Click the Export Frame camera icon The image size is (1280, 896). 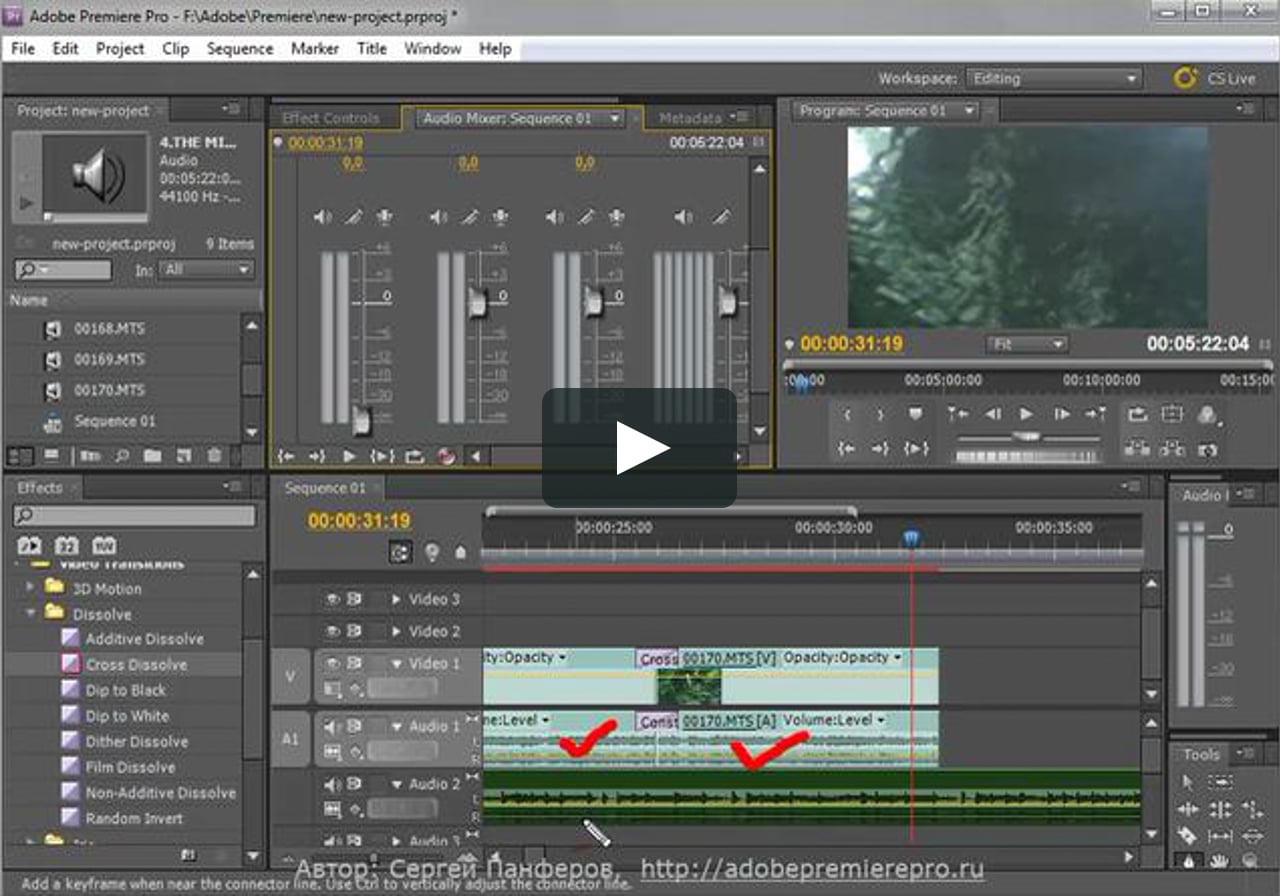1207,449
